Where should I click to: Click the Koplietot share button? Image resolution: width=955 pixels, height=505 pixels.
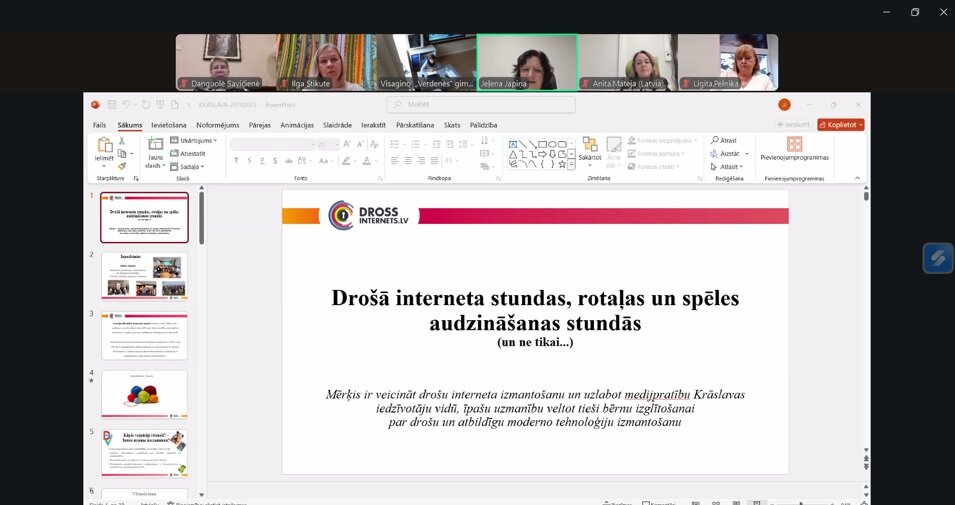(x=840, y=125)
